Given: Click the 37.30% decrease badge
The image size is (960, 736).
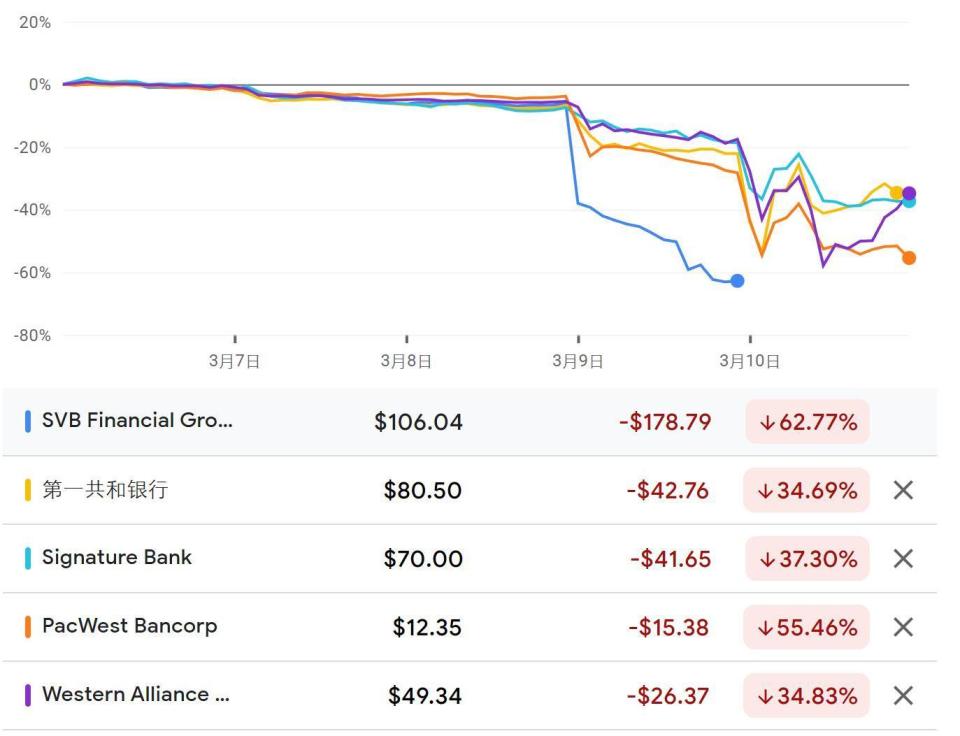Looking at the screenshot, I should [x=807, y=559].
